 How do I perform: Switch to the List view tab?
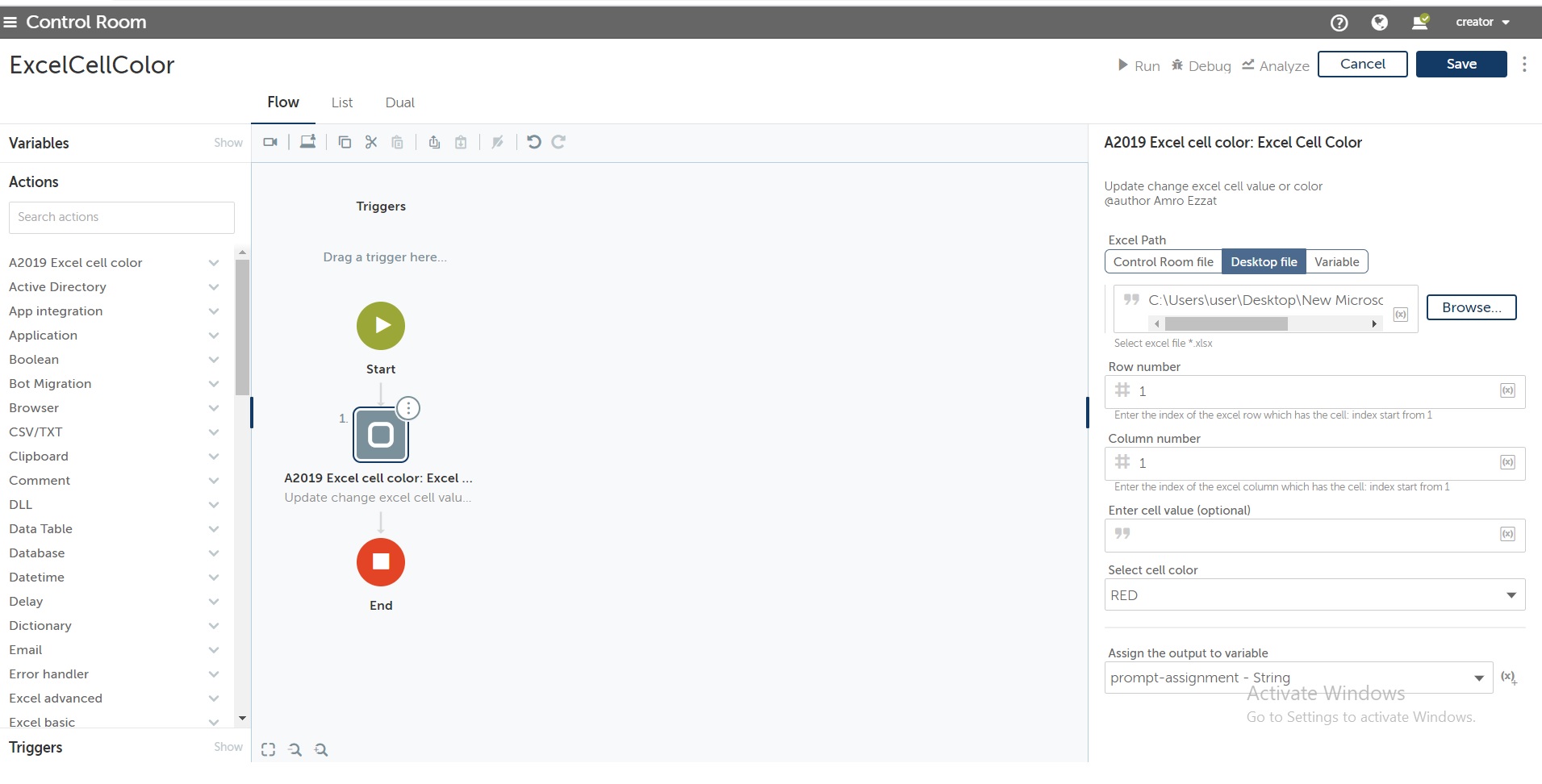(x=342, y=103)
